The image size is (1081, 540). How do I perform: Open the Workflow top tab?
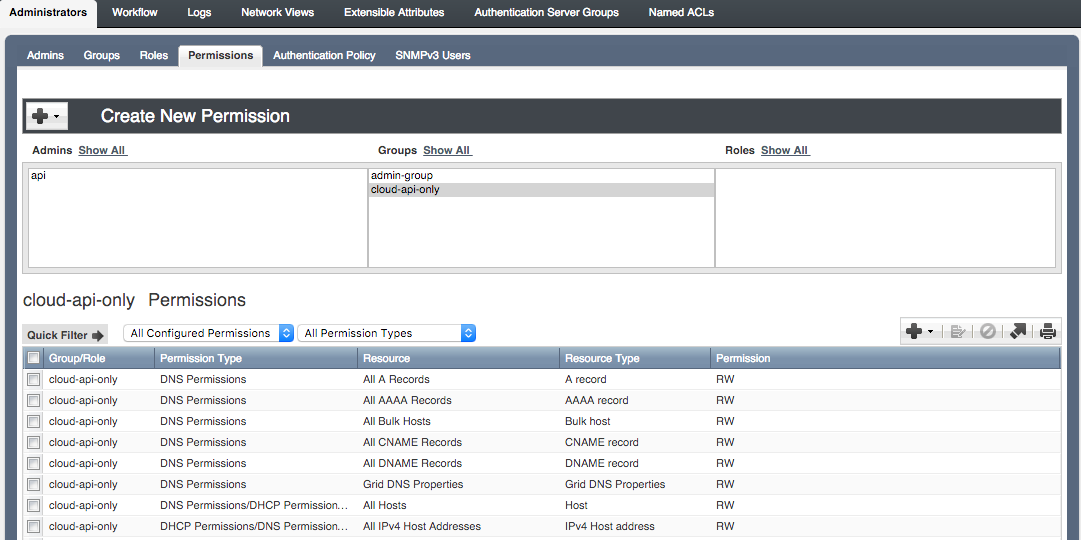point(134,12)
